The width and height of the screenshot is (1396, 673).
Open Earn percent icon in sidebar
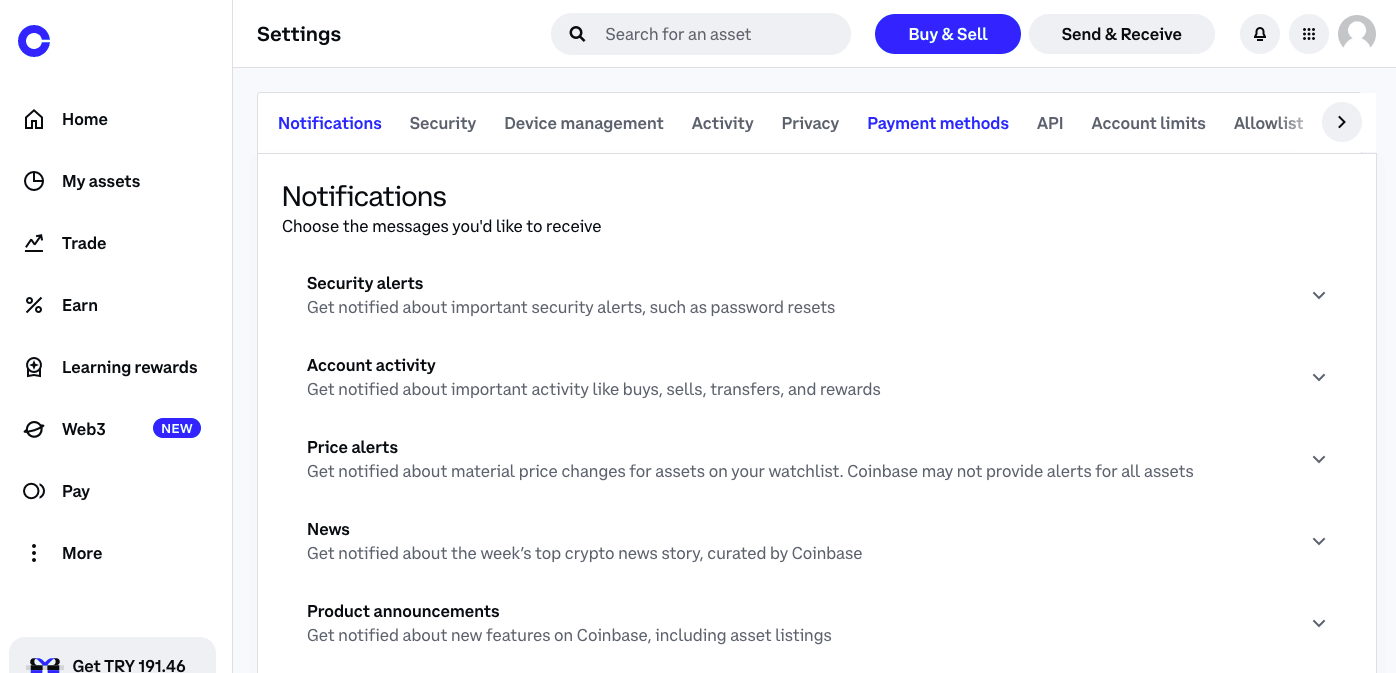click(x=34, y=305)
